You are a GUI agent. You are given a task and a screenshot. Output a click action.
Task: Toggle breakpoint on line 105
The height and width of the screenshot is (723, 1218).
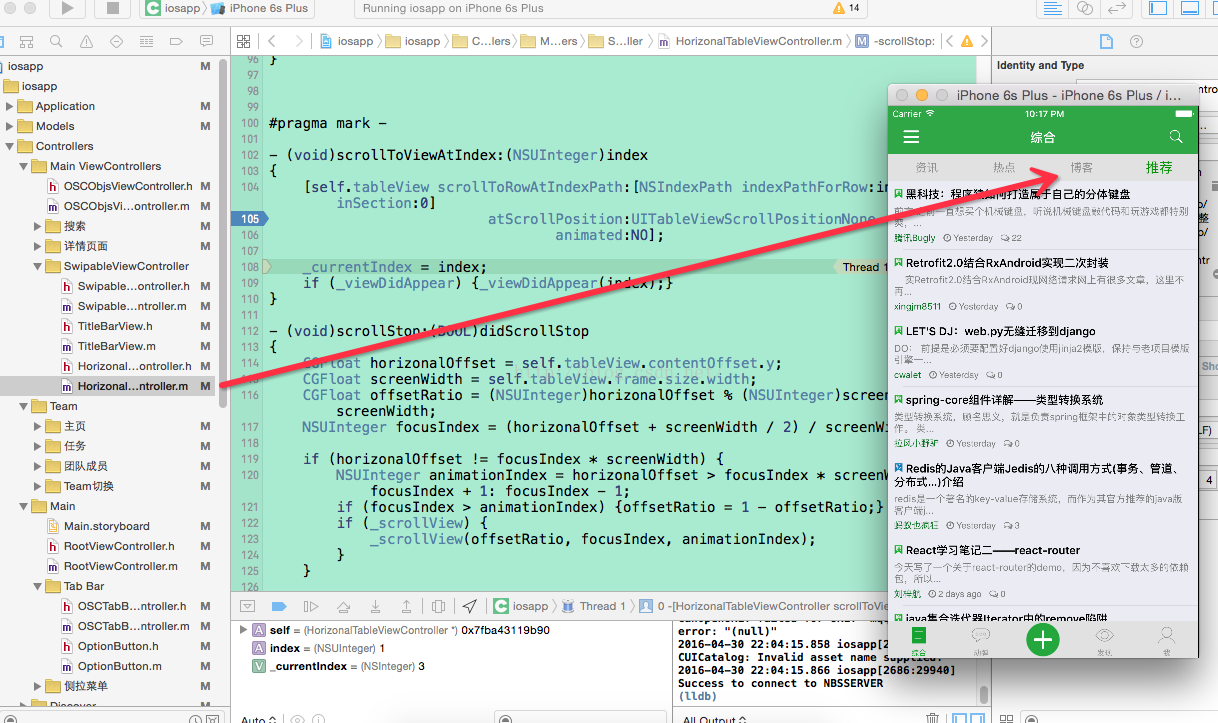point(247,219)
